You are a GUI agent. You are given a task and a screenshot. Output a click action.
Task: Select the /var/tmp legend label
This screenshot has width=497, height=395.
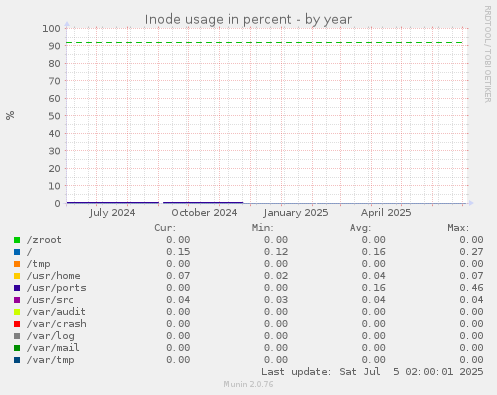(x=50, y=360)
